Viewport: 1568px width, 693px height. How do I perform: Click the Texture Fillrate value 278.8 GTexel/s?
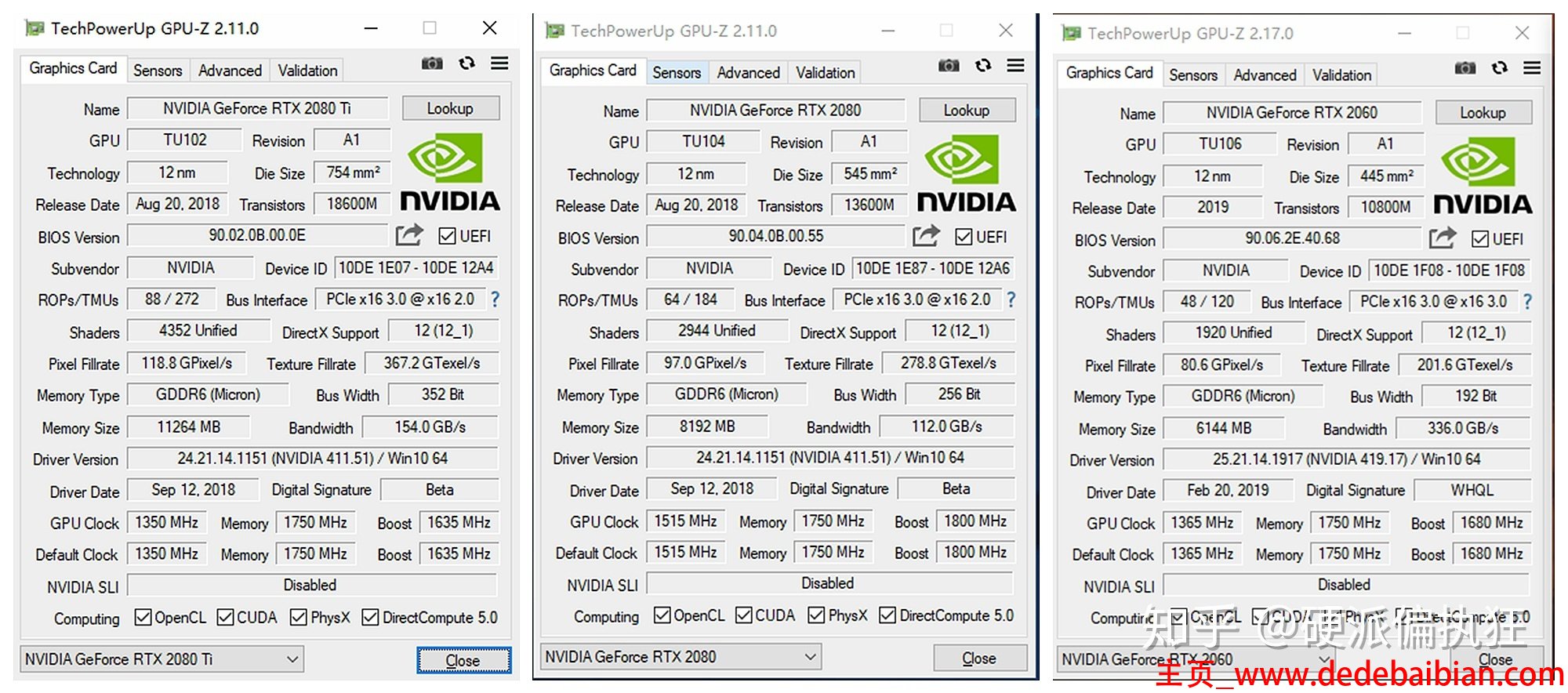click(x=948, y=363)
